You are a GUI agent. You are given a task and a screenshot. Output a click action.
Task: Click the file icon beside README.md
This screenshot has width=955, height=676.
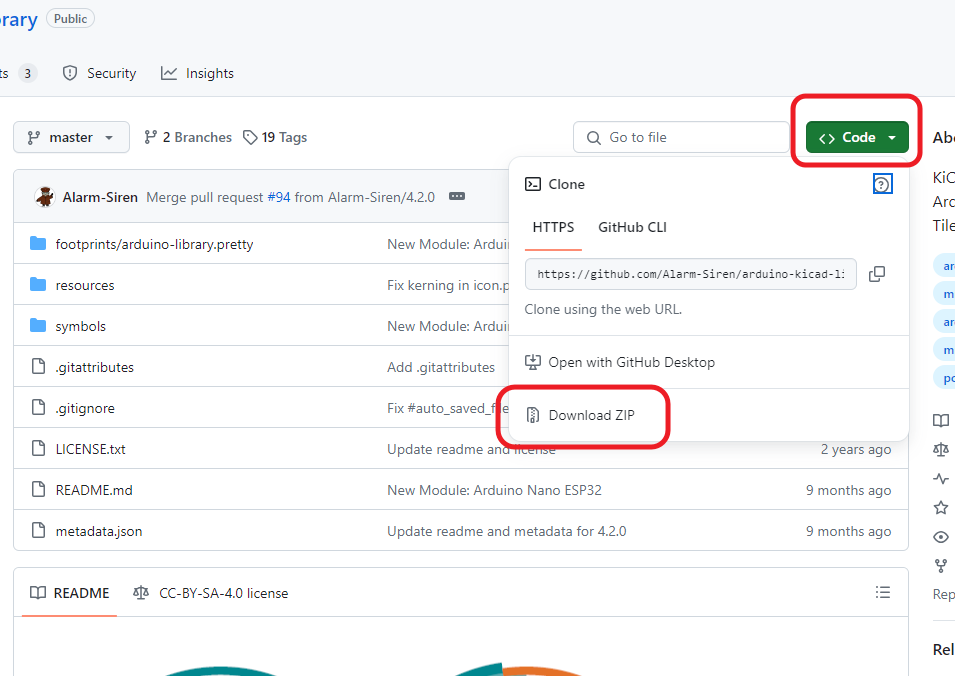coord(38,489)
